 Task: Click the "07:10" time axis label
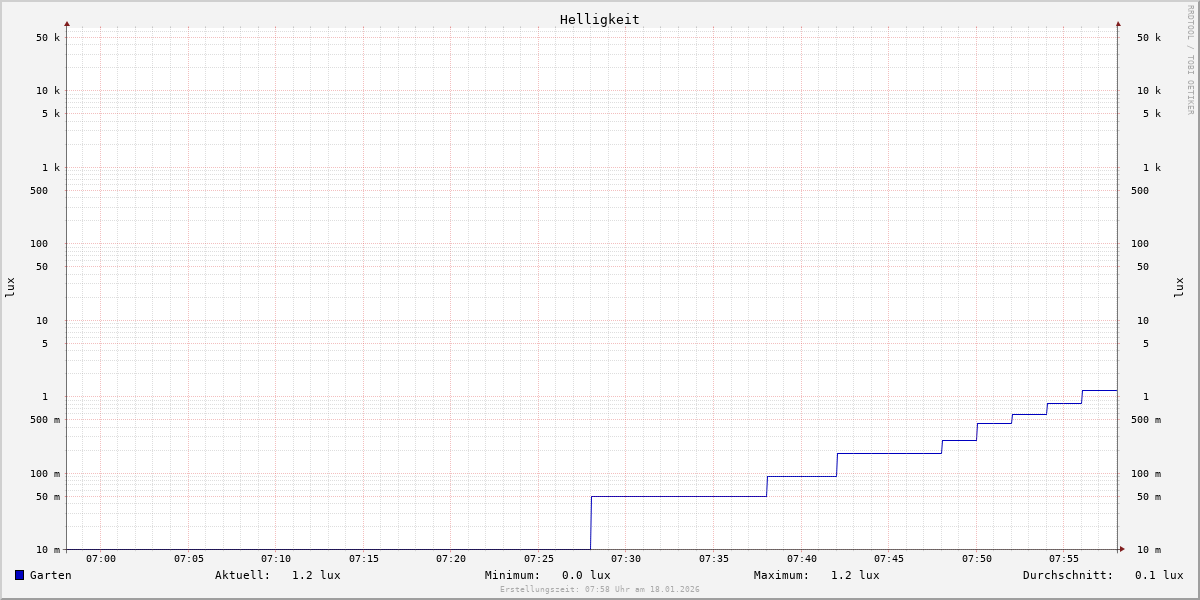pyautogui.click(x=276, y=559)
